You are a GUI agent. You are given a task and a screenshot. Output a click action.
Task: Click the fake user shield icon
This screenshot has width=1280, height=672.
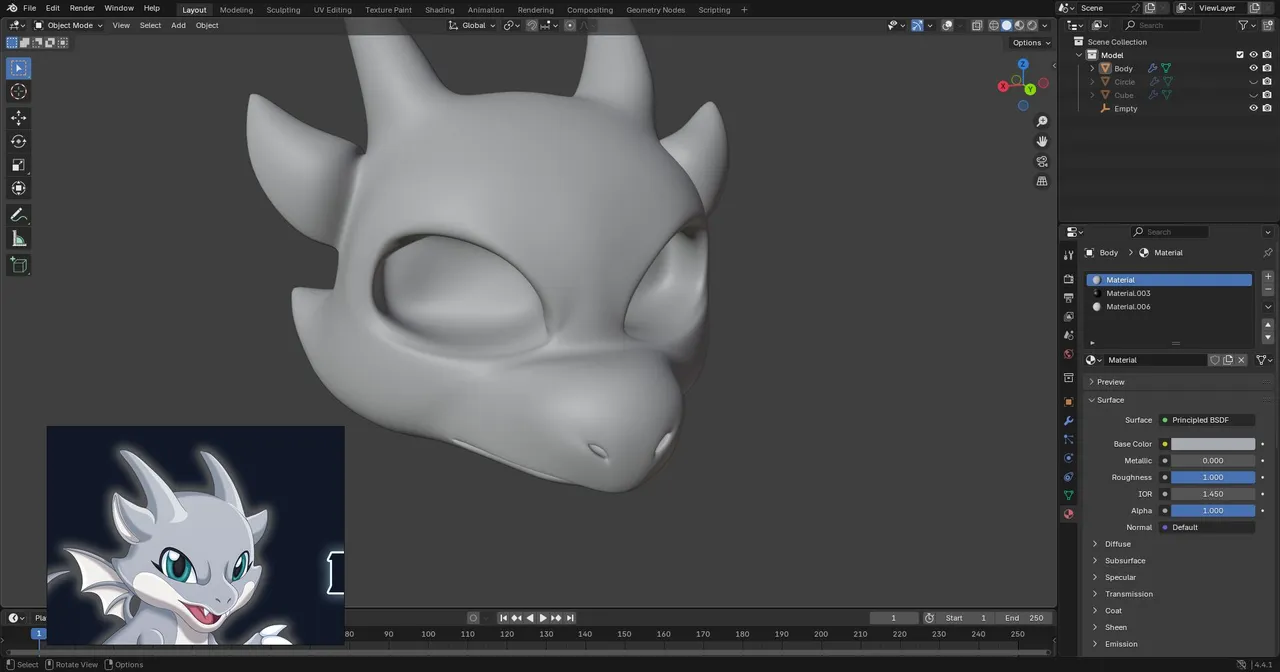(x=1214, y=360)
